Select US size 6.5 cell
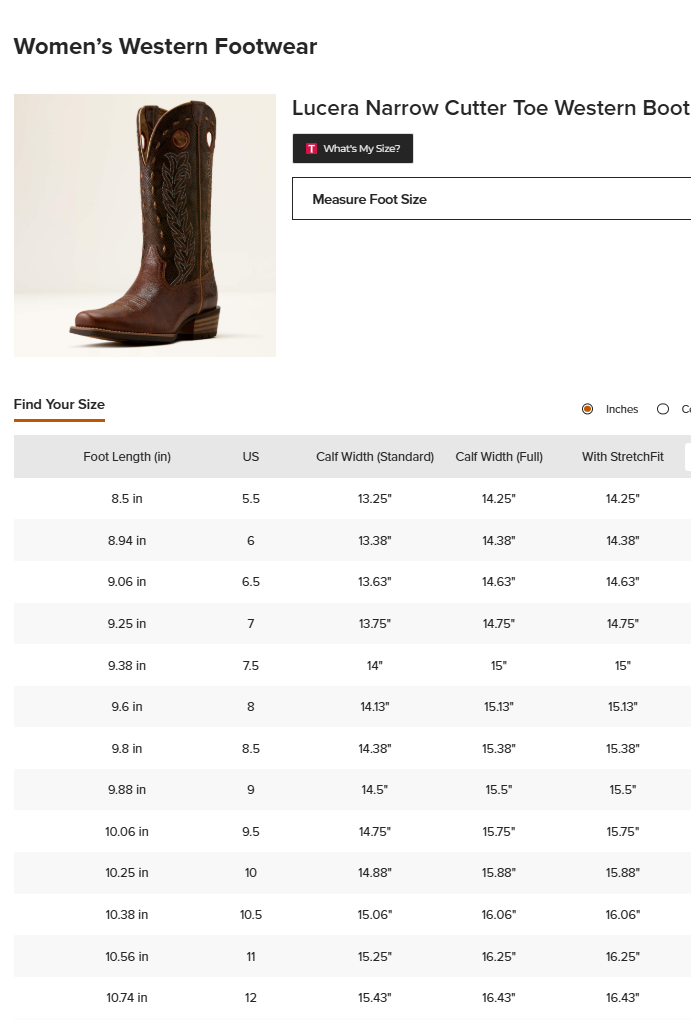Screen dimensions: 691x1020 click(251, 582)
